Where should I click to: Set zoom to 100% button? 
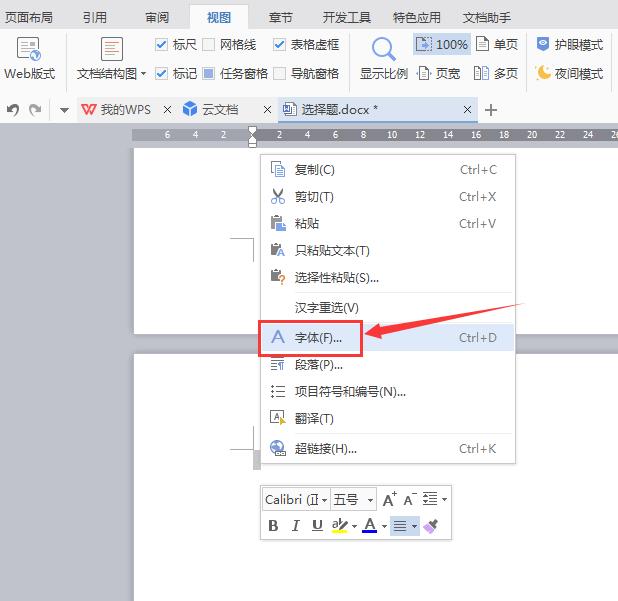(441, 45)
